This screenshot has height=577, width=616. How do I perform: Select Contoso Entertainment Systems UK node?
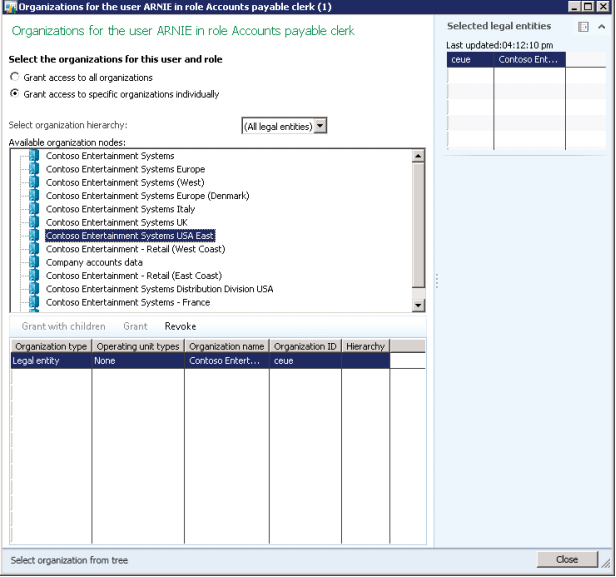[x=117, y=222]
